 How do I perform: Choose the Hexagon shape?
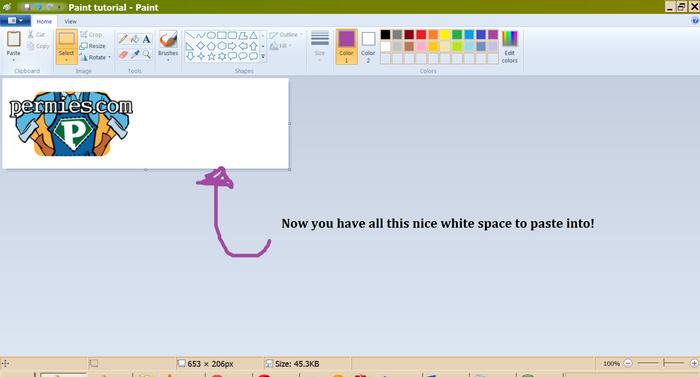[x=222, y=46]
